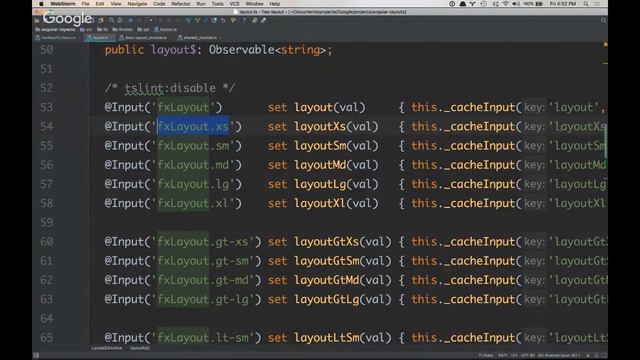
Task: Click the menu bar clock reading Fri 4:52 PM
Action: [562, 4]
